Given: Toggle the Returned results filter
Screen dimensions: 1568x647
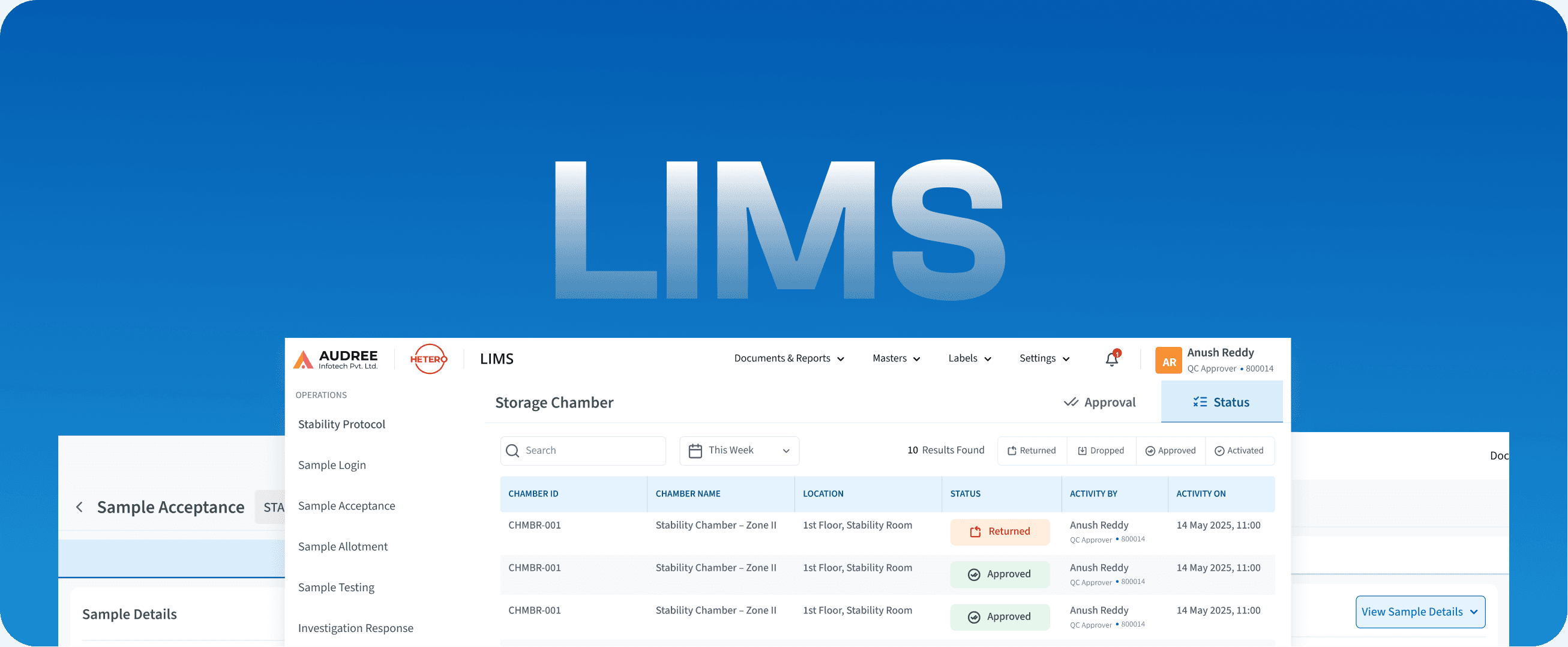Looking at the screenshot, I should [x=1032, y=450].
